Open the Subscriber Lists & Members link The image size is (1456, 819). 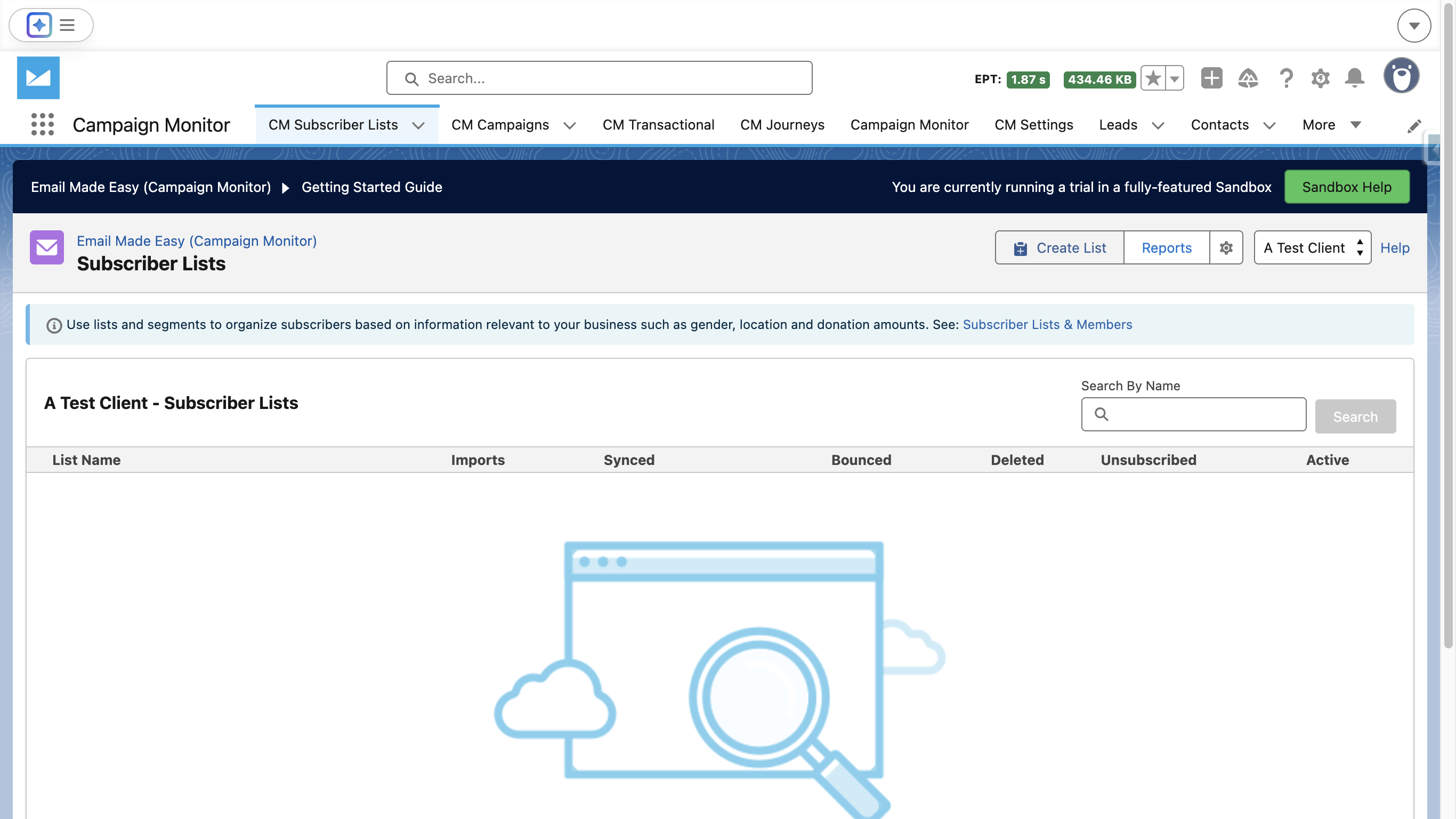(1047, 325)
